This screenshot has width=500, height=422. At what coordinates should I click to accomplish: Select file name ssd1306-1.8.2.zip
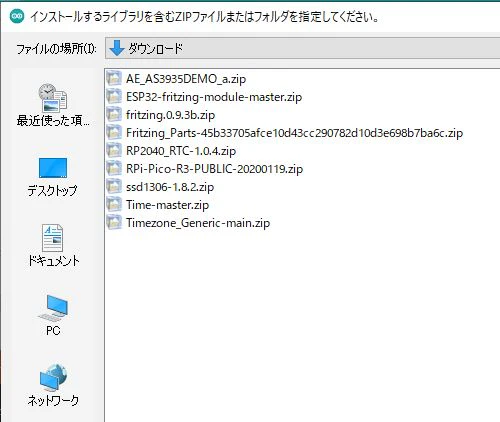click(170, 187)
